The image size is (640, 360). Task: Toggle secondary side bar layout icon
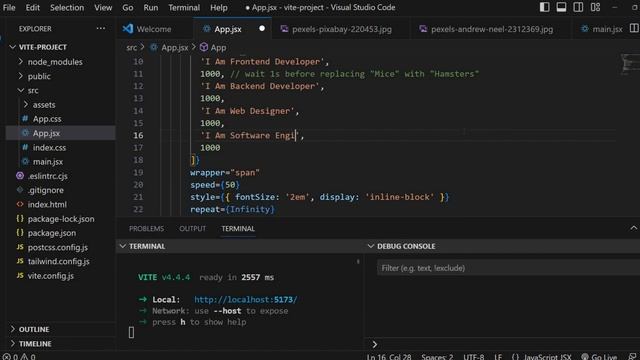tap(578, 7)
